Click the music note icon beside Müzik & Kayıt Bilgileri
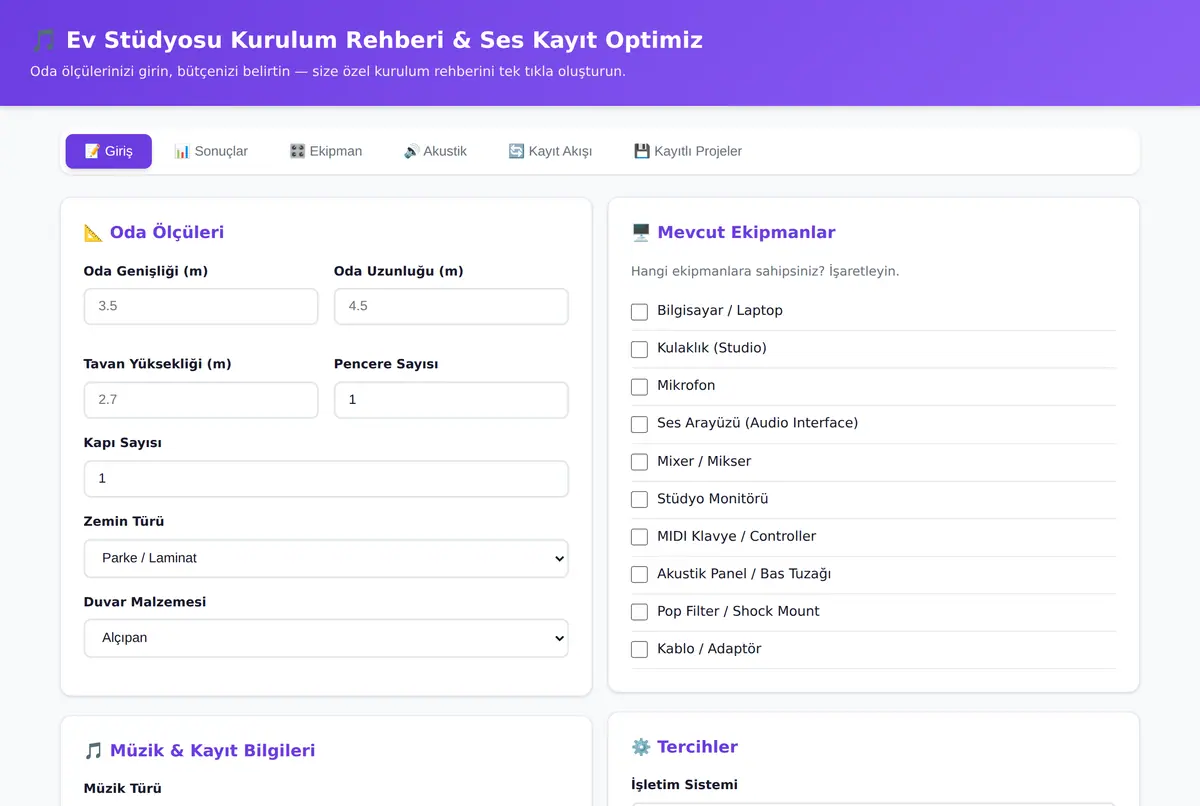The width and height of the screenshot is (1200, 806). pyautogui.click(x=94, y=751)
